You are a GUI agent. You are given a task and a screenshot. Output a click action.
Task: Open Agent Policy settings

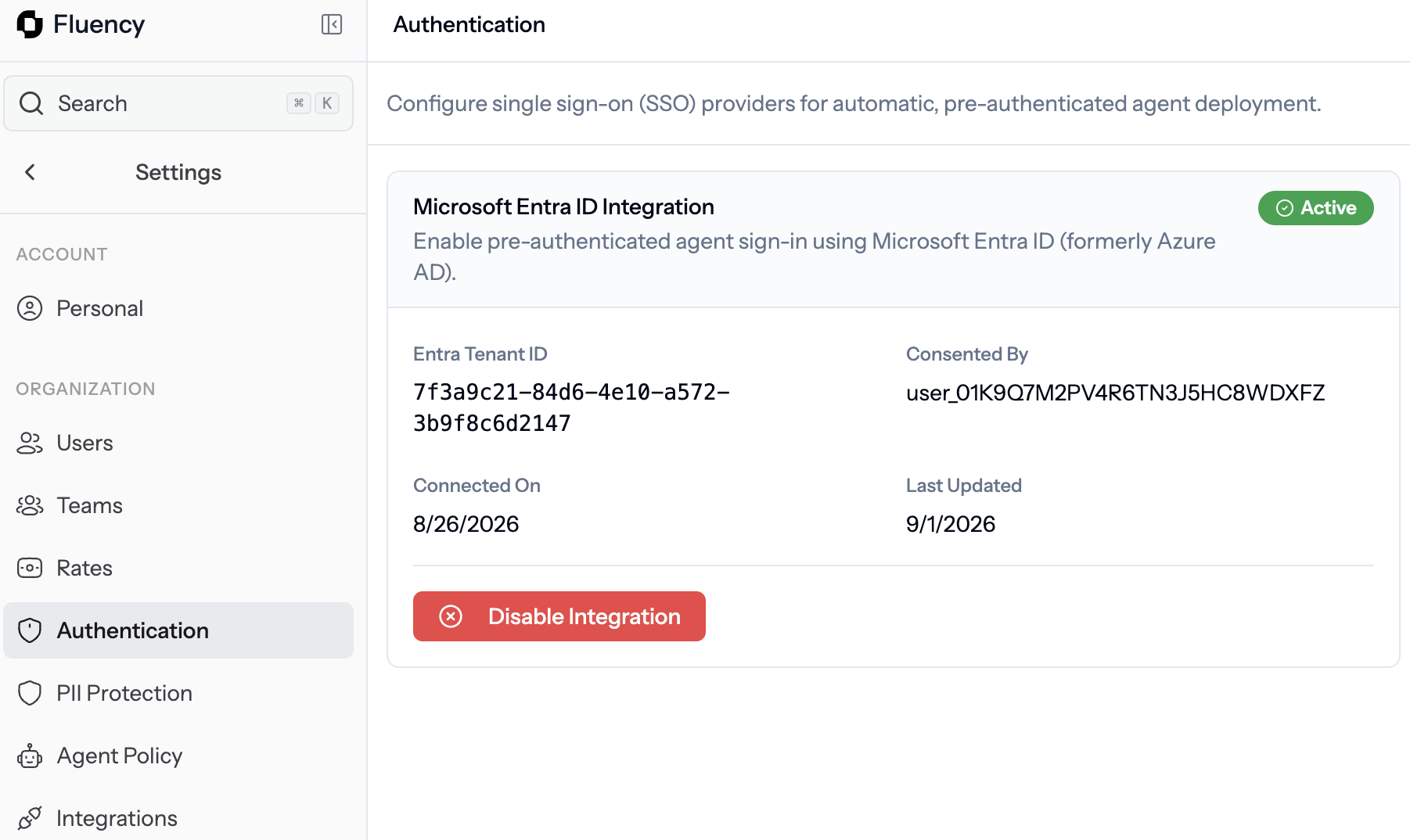click(x=178, y=756)
